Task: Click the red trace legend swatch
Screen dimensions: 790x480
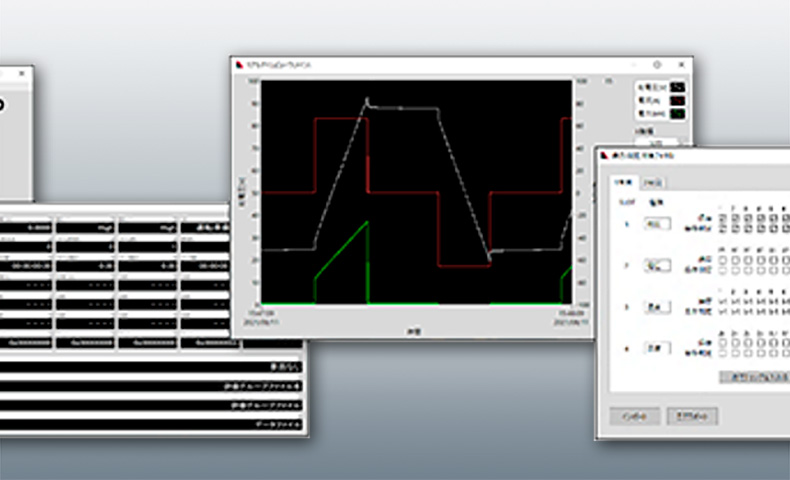Action: tap(677, 101)
